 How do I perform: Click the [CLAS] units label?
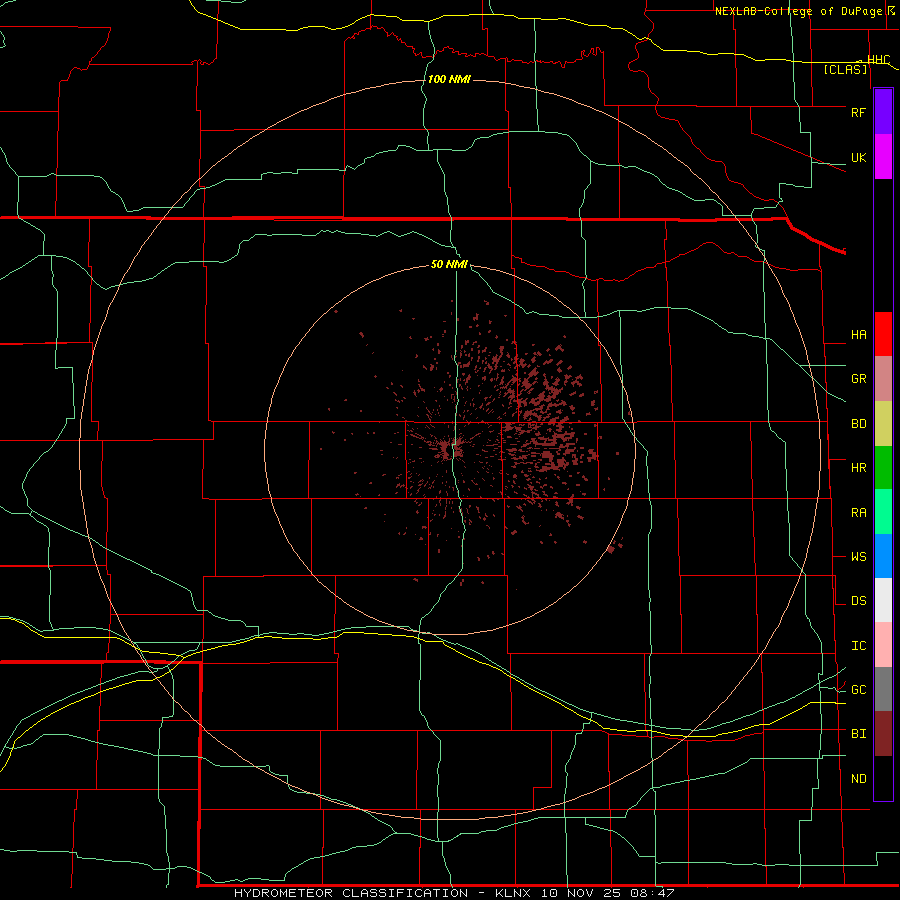point(845,70)
